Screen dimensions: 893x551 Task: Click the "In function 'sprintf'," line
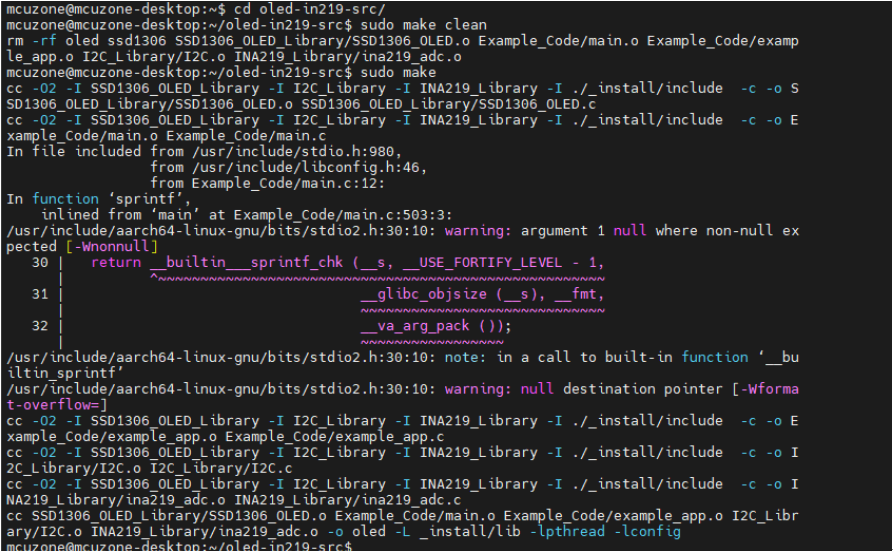[99, 199]
